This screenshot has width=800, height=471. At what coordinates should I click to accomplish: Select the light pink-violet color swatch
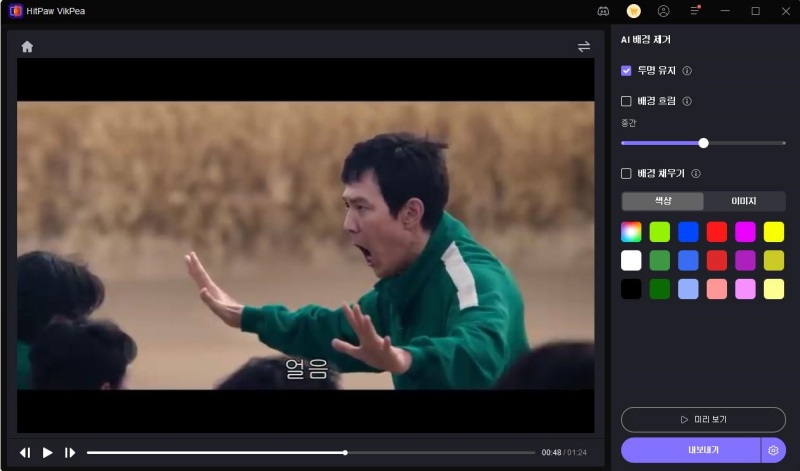(x=745, y=289)
